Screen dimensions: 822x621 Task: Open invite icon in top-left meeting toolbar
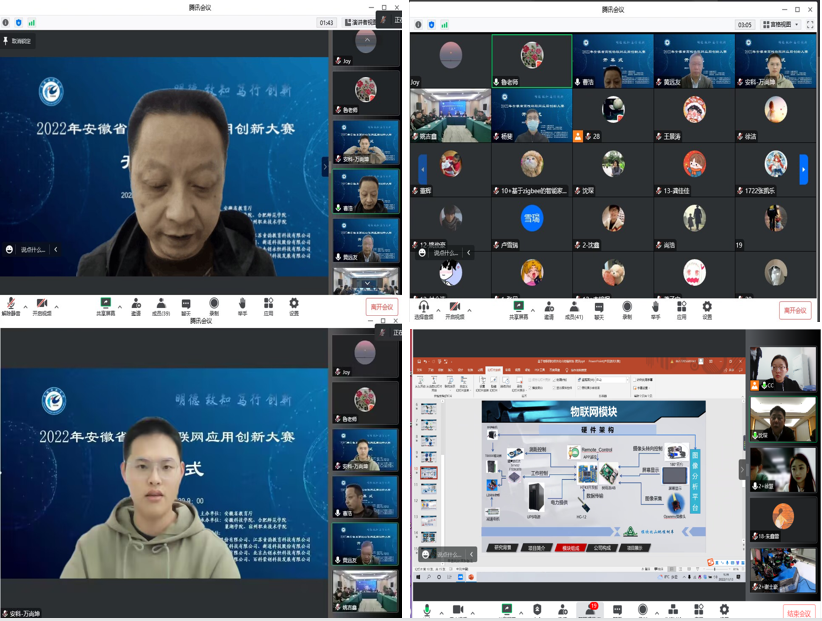click(135, 304)
